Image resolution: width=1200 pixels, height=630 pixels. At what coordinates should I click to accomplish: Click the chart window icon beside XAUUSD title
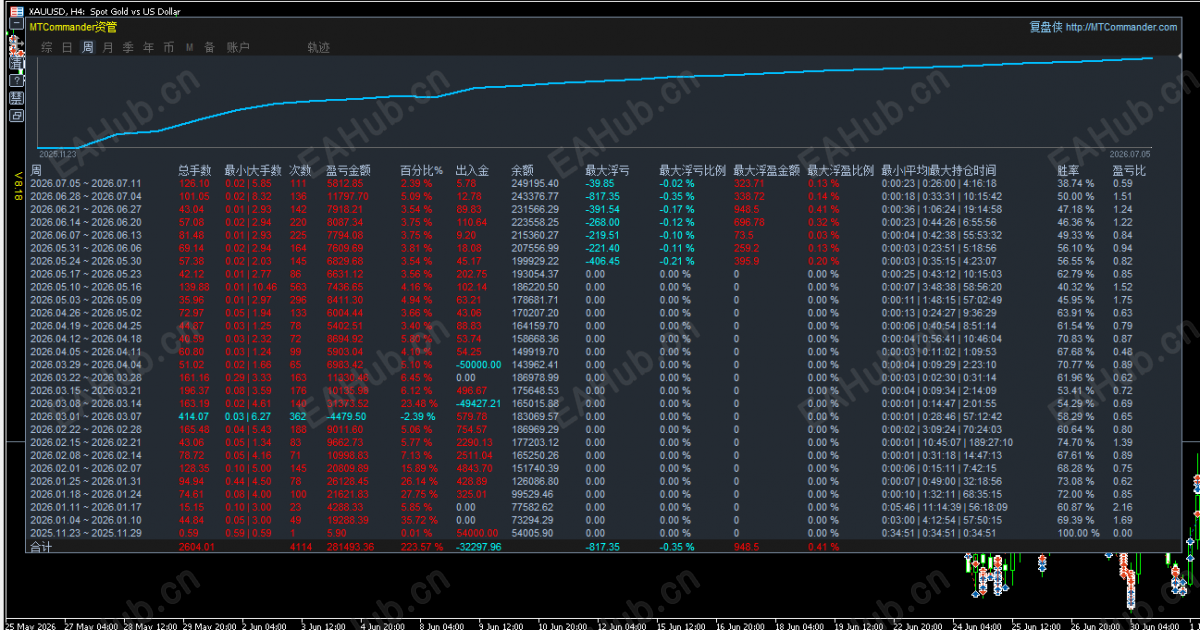point(17,11)
